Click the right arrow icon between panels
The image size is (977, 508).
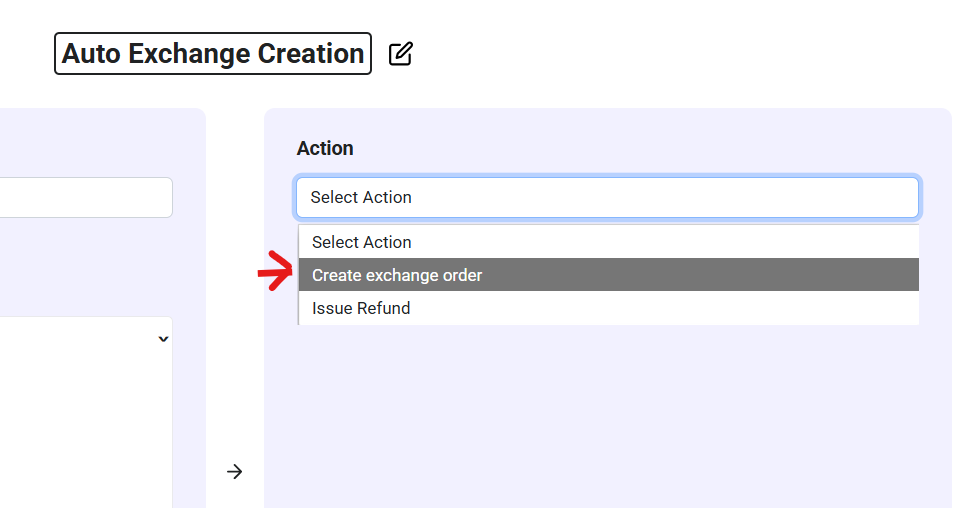pos(234,471)
